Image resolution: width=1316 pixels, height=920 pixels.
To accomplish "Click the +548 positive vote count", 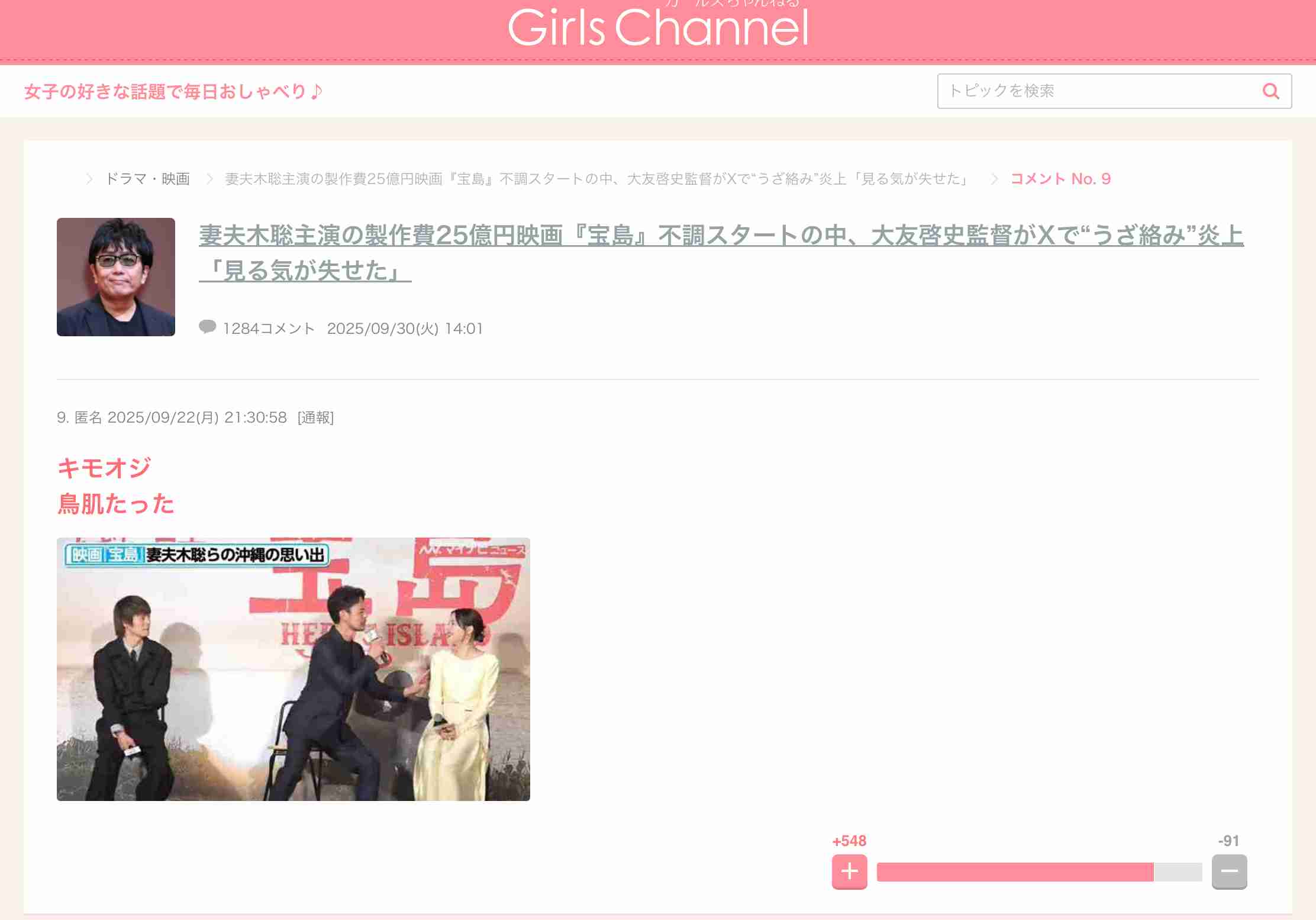I will pyautogui.click(x=849, y=841).
